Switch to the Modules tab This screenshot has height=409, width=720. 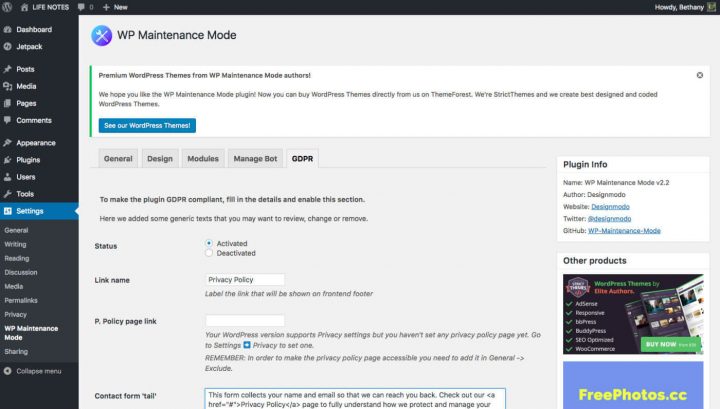pyautogui.click(x=203, y=158)
